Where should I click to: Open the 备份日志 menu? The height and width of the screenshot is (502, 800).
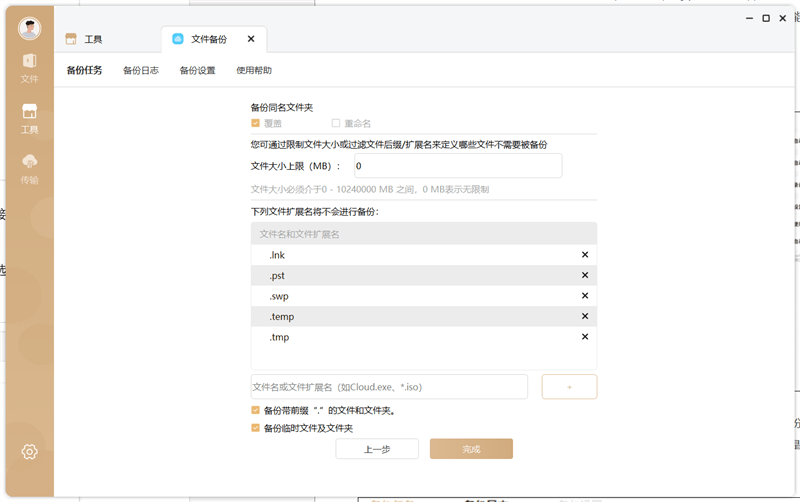141,70
